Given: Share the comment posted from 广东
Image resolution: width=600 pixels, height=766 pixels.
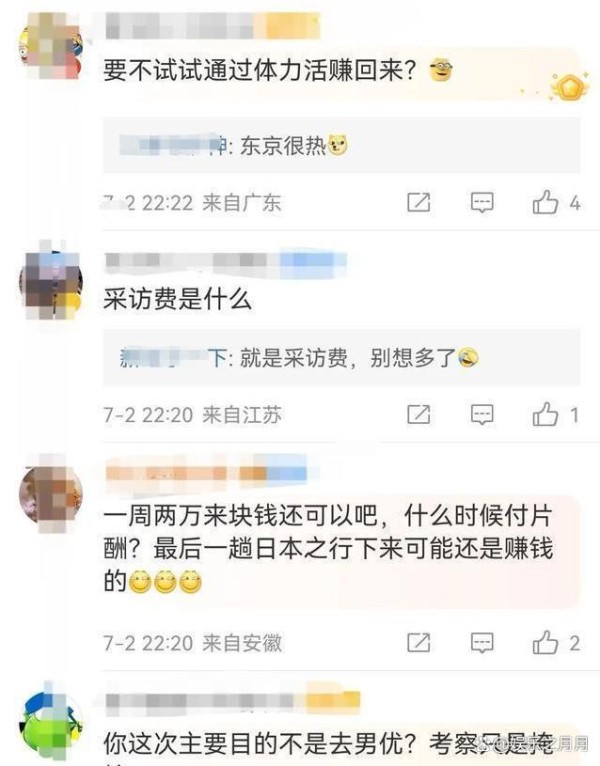Looking at the screenshot, I should point(419,202).
